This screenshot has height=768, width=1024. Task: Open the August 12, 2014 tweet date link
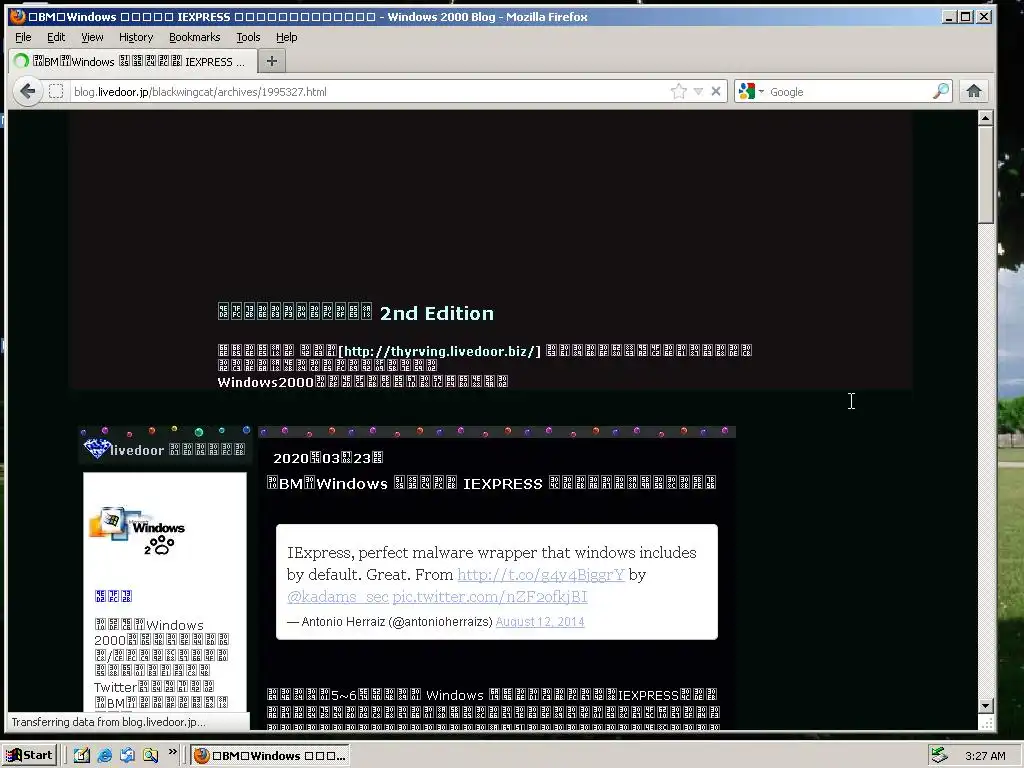[540, 622]
